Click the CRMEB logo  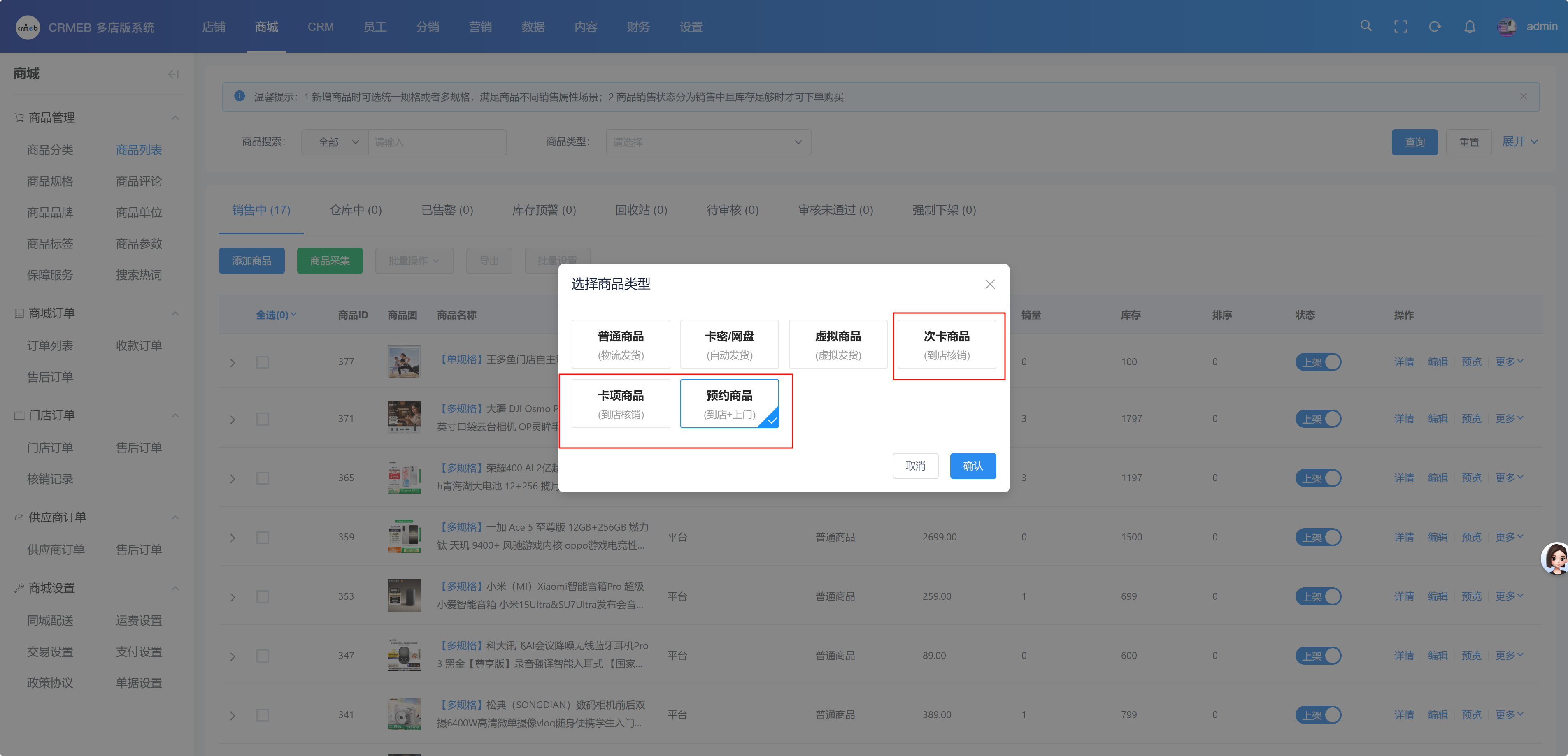[28, 28]
